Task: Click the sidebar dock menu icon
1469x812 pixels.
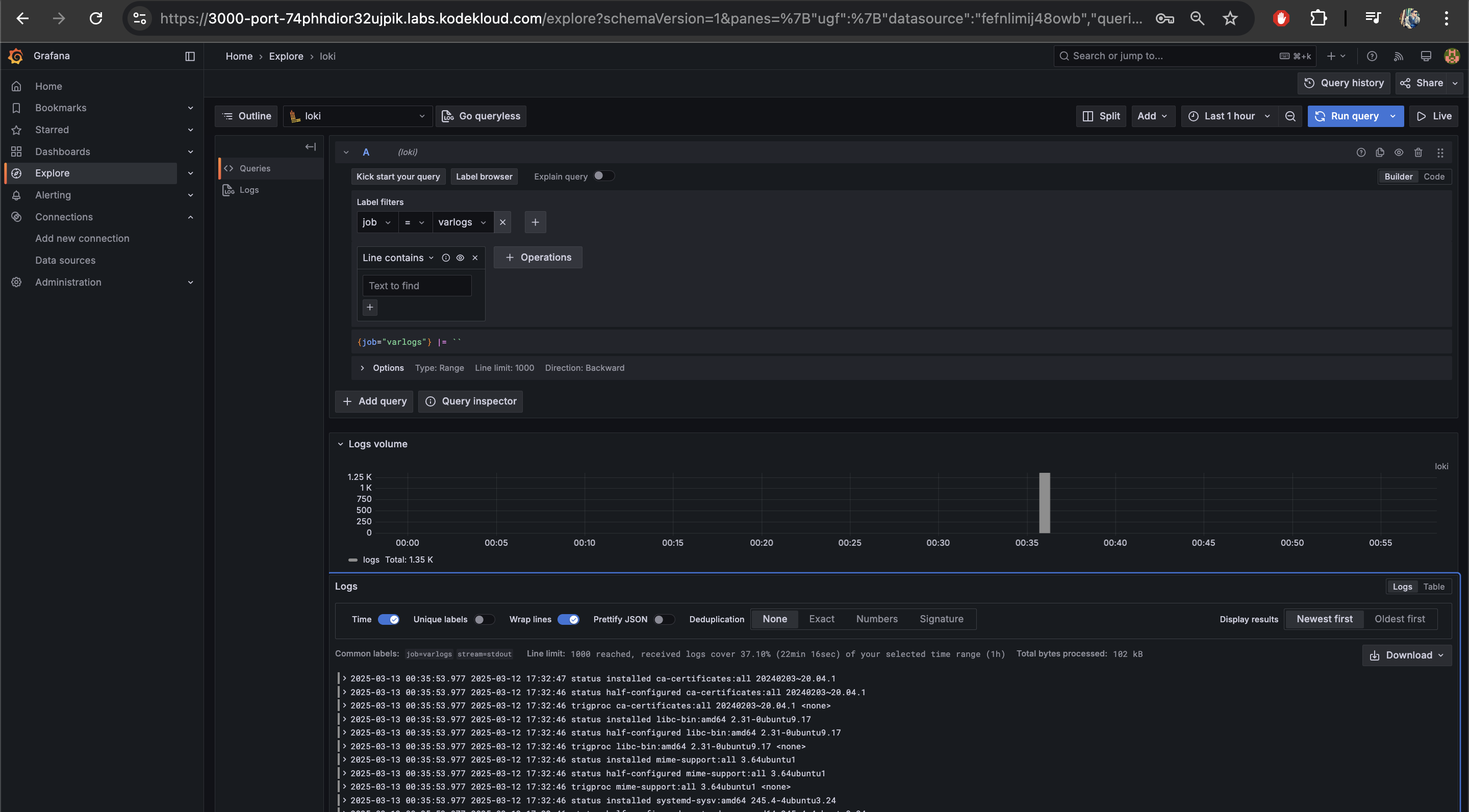Action: (x=190, y=56)
